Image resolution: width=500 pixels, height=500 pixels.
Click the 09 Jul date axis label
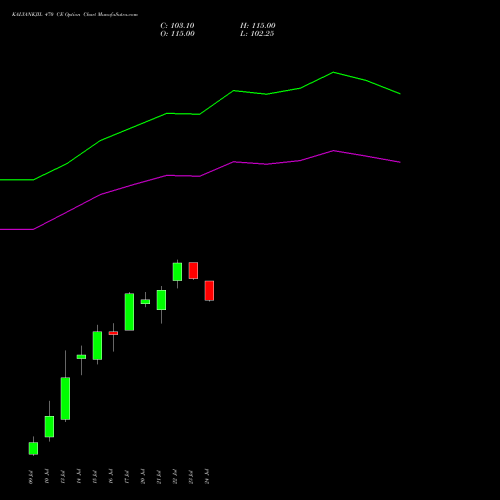31,477
